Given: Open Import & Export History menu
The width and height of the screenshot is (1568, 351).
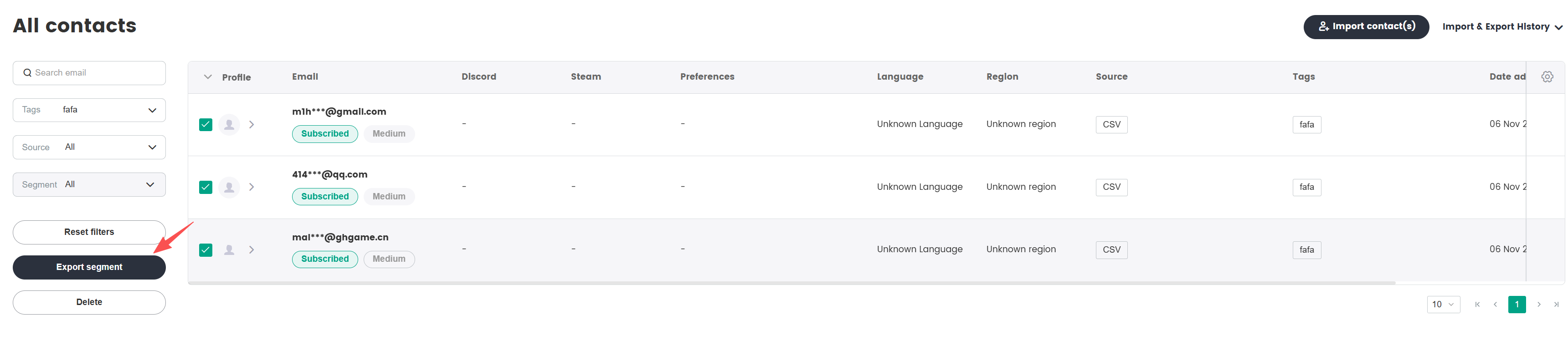Looking at the screenshot, I should point(1501,27).
